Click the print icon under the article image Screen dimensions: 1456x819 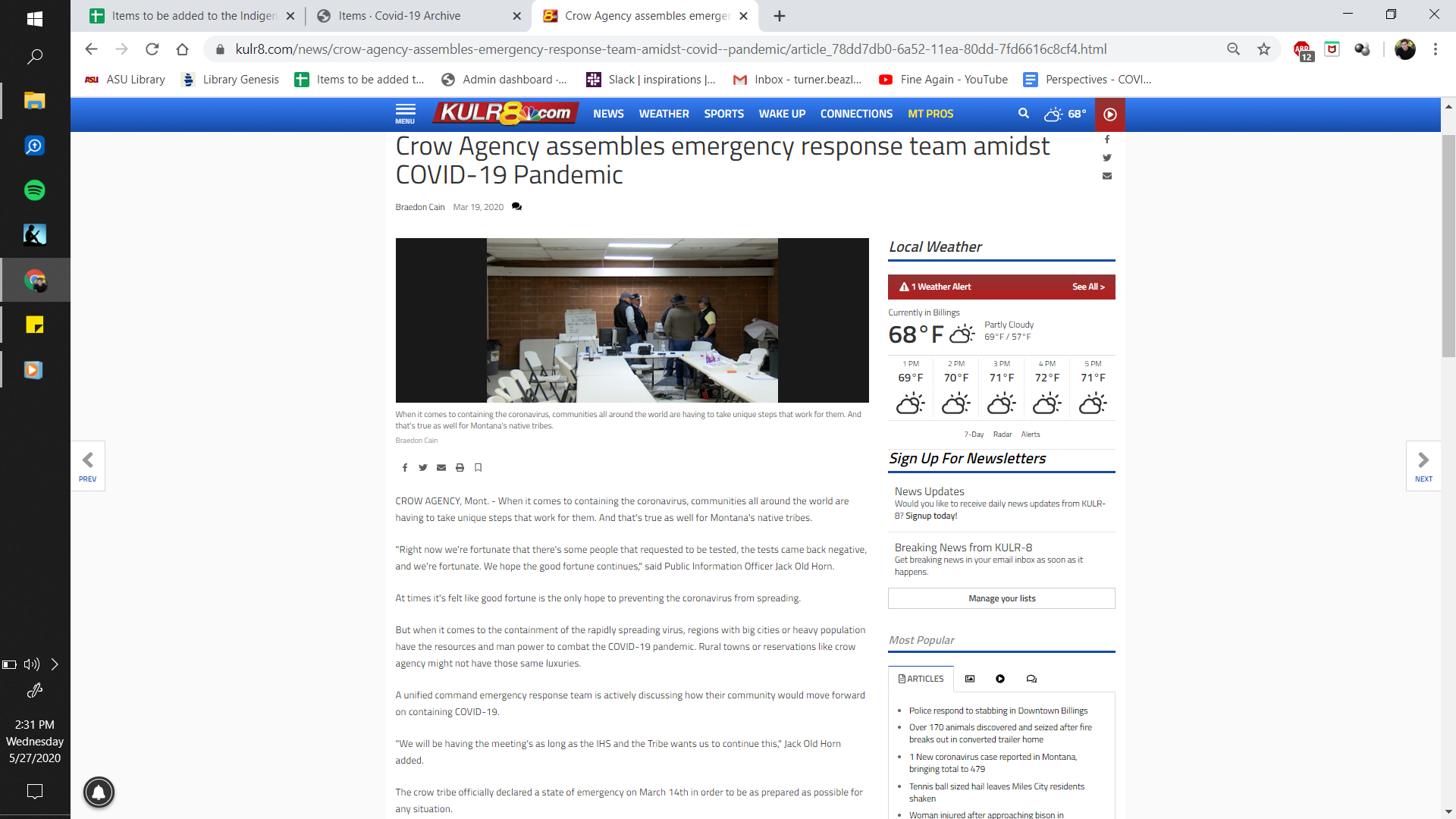(x=460, y=468)
